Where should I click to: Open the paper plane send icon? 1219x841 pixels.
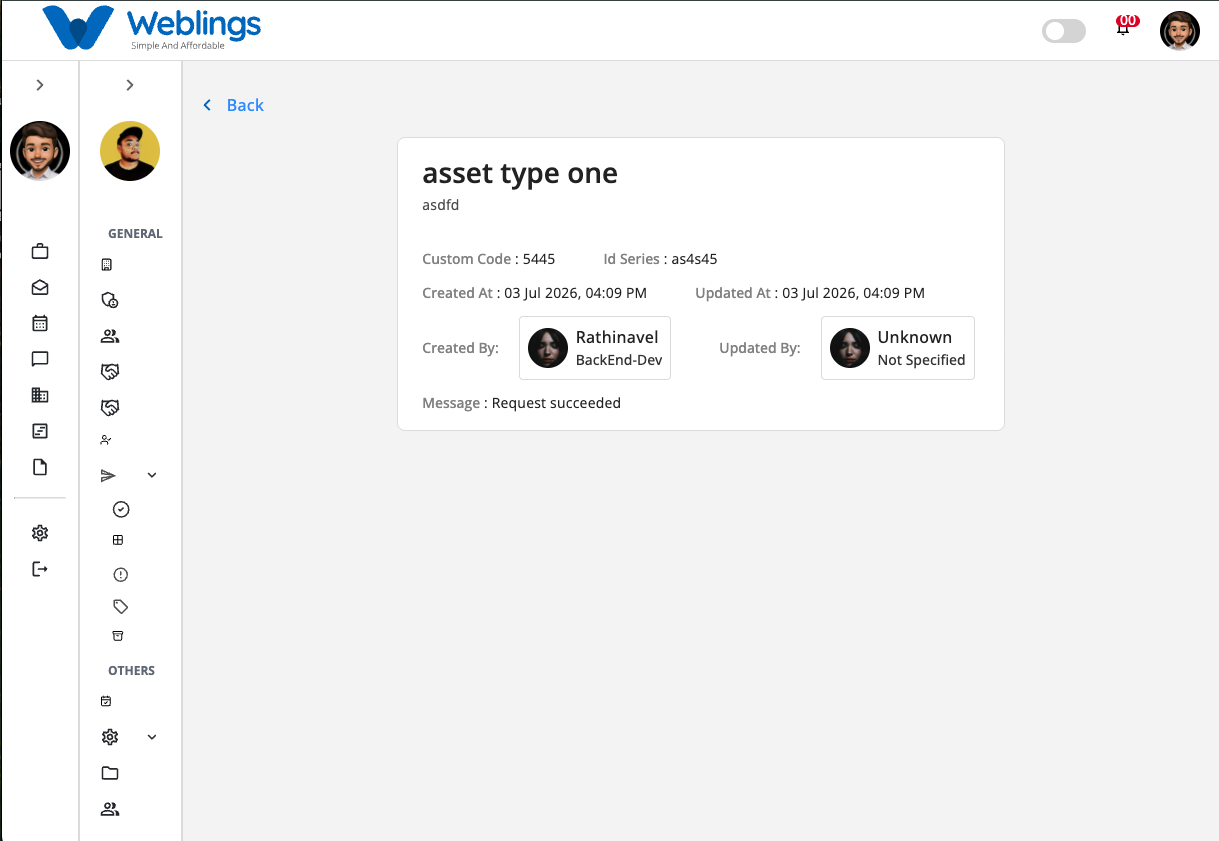(109, 476)
